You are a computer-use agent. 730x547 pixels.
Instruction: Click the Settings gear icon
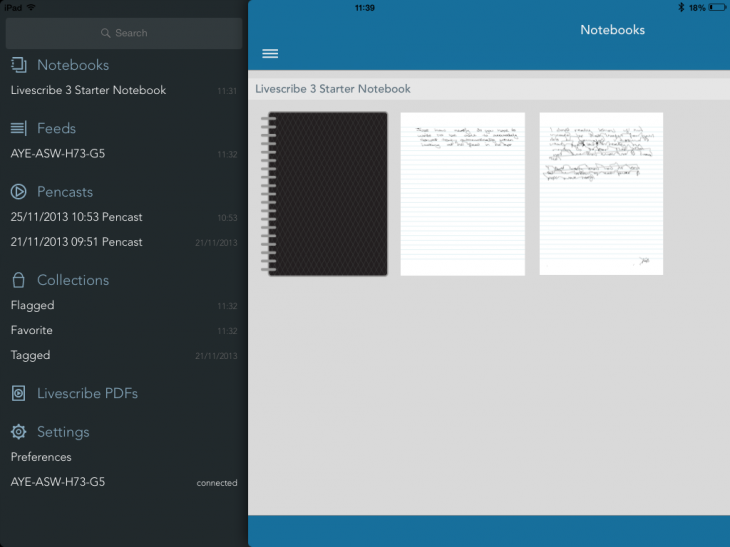pyautogui.click(x=19, y=432)
